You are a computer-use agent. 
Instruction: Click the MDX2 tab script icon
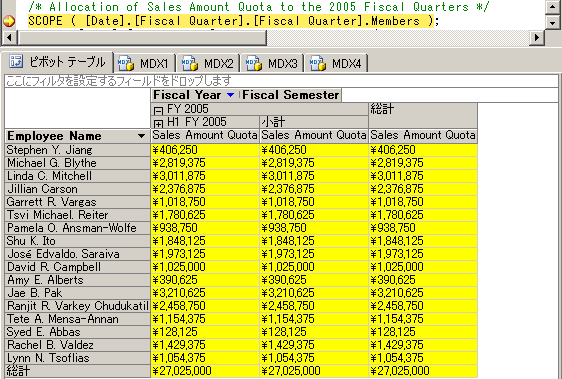(x=190, y=63)
